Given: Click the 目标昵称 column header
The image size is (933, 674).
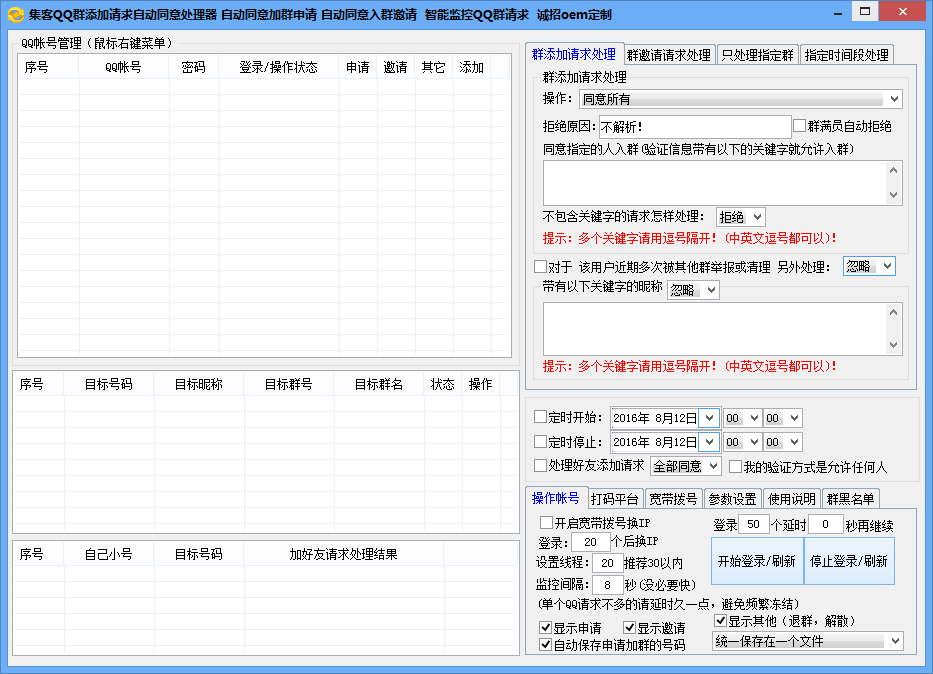Looking at the screenshot, I should coord(199,384).
